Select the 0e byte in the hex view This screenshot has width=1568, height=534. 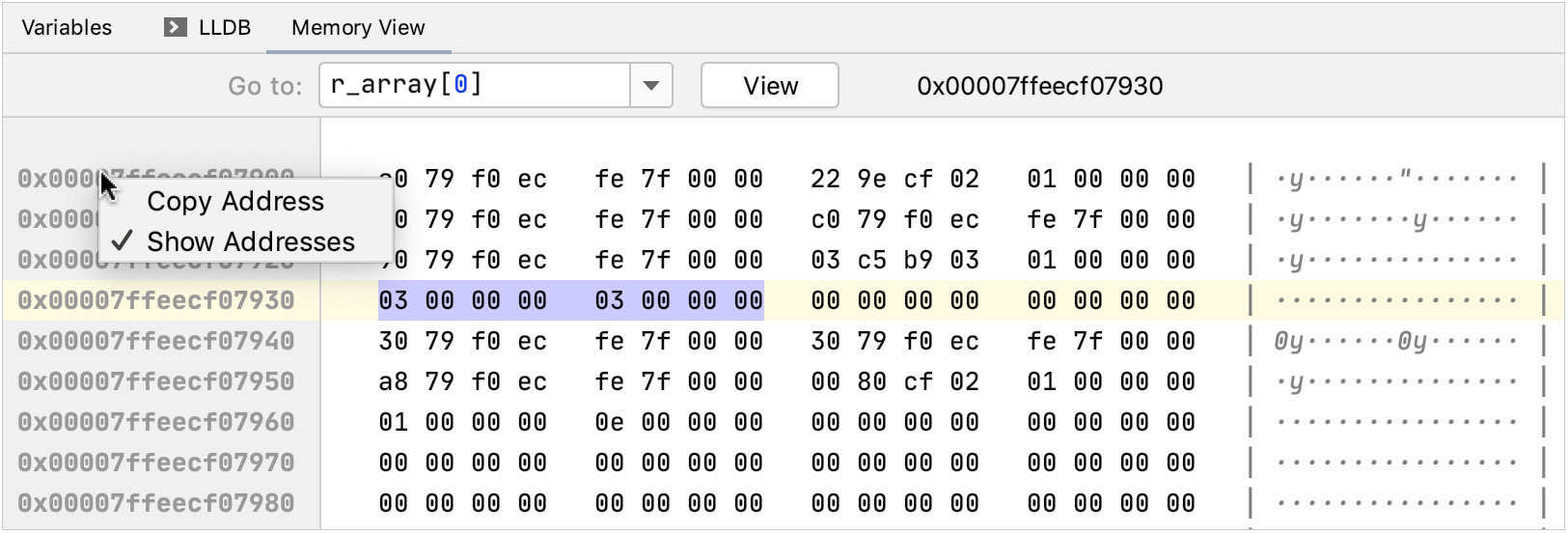[610, 422]
